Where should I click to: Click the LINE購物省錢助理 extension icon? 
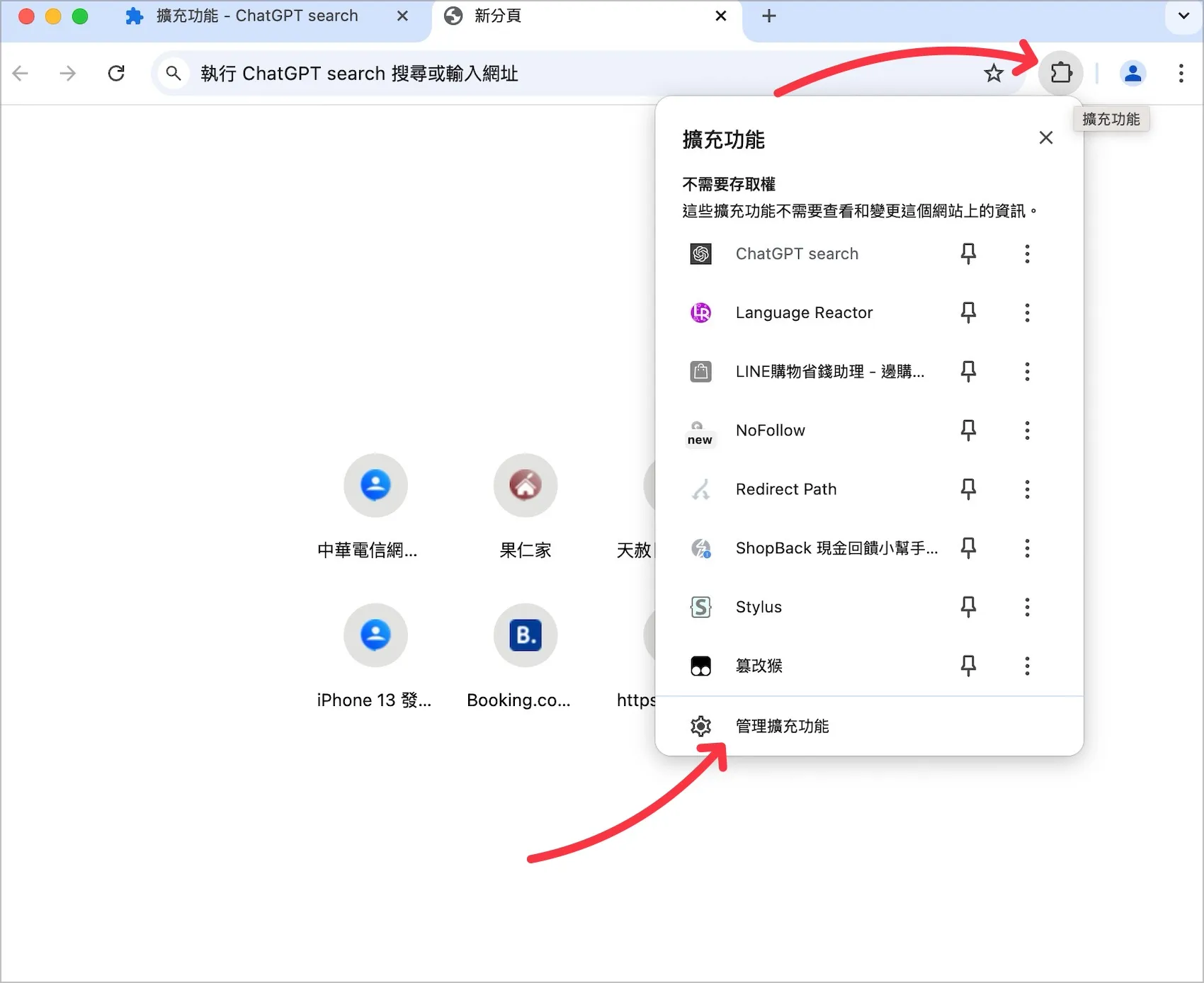(701, 371)
